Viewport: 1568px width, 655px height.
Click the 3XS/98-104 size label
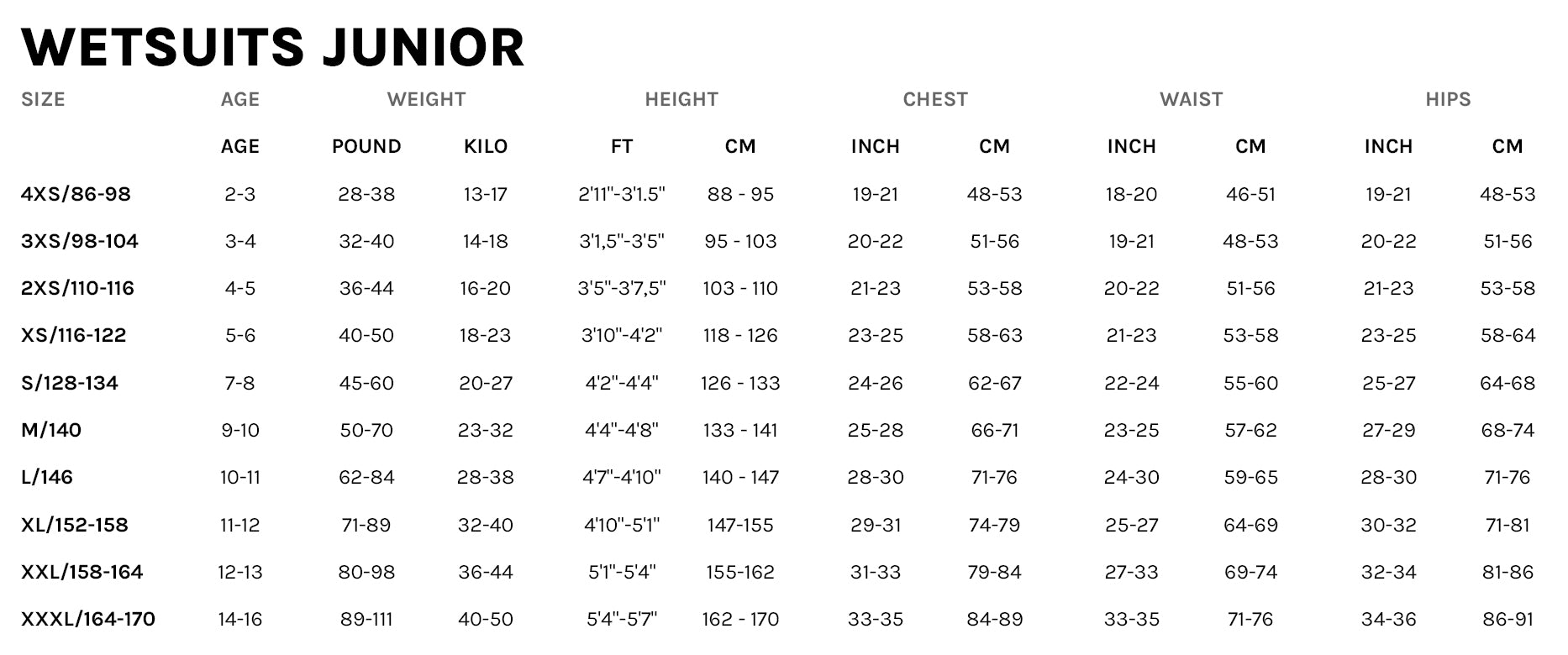(x=80, y=241)
